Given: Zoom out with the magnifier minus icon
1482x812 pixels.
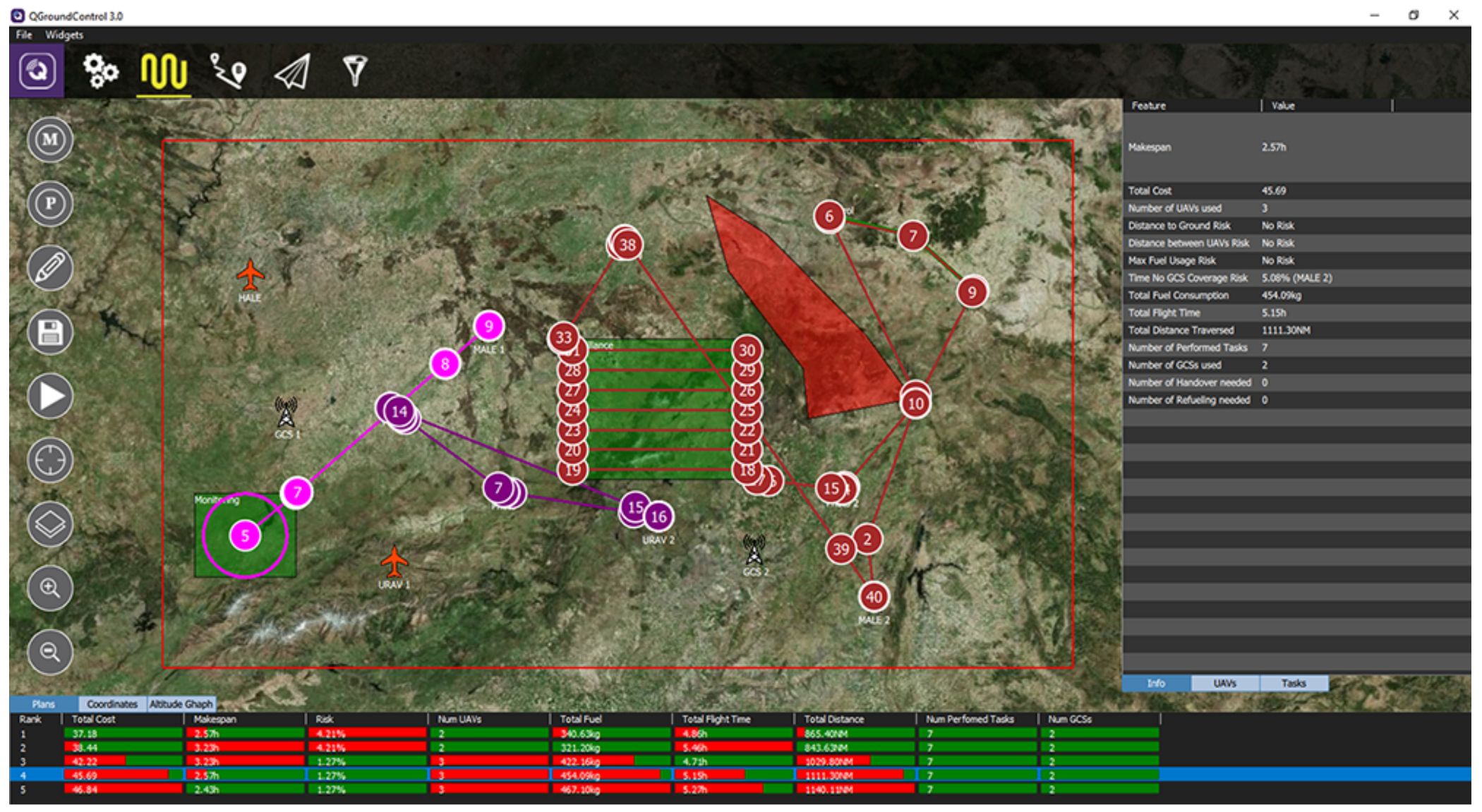Looking at the screenshot, I should pyautogui.click(x=50, y=652).
